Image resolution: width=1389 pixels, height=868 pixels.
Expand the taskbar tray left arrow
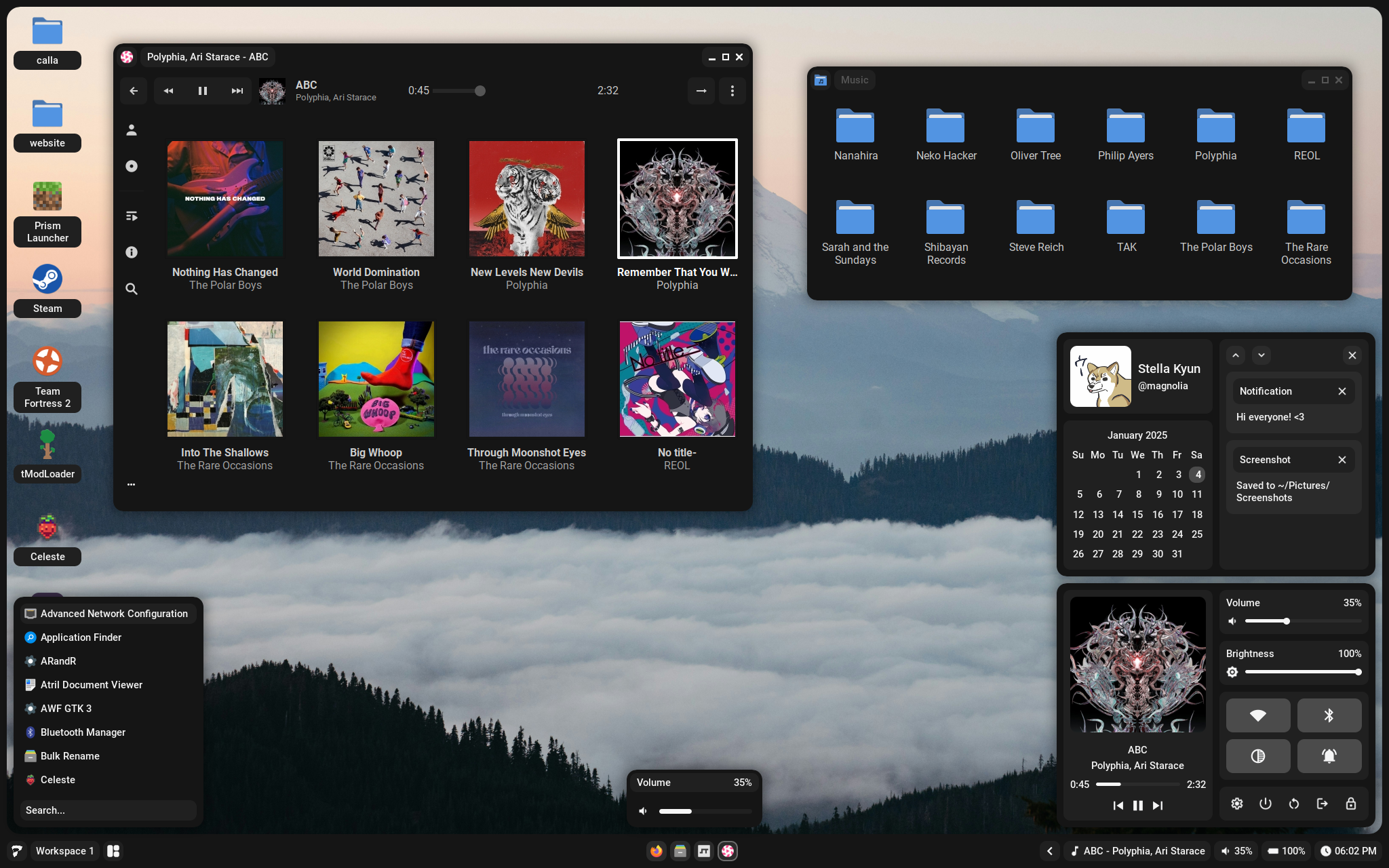(x=1049, y=851)
